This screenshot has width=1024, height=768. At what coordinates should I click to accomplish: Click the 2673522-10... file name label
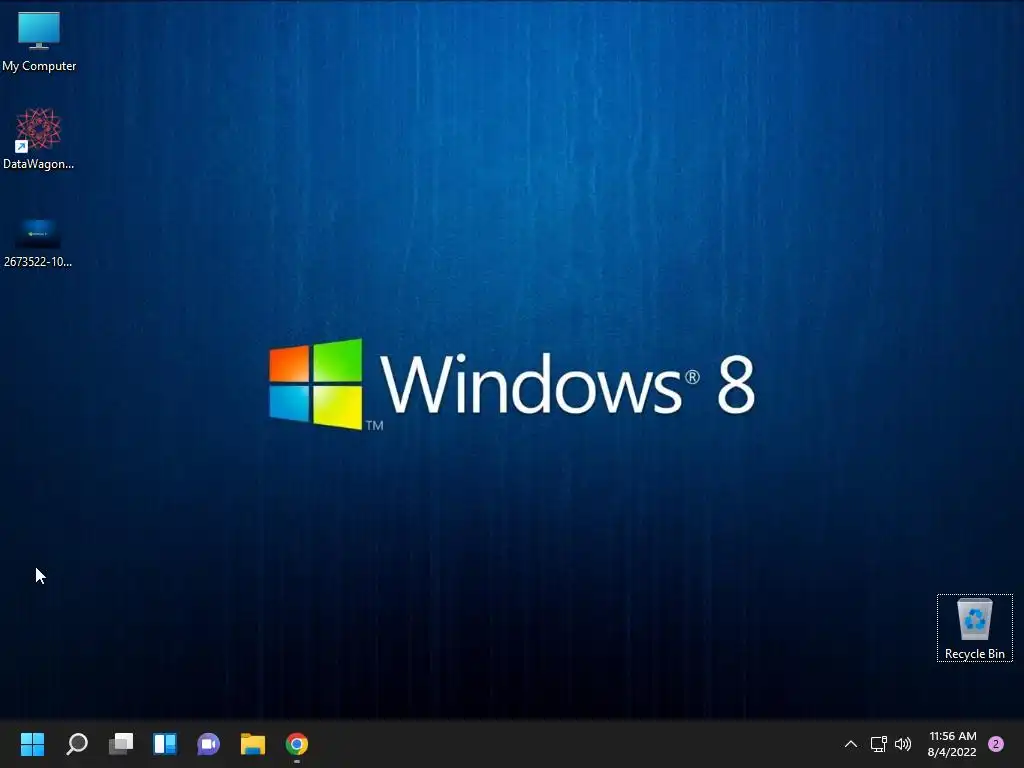(38, 262)
